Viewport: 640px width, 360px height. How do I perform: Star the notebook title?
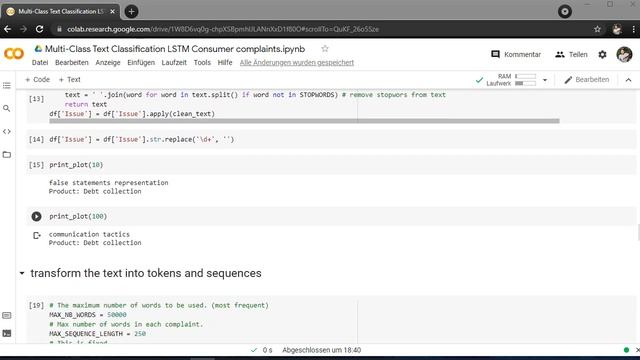tap(325, 49)
